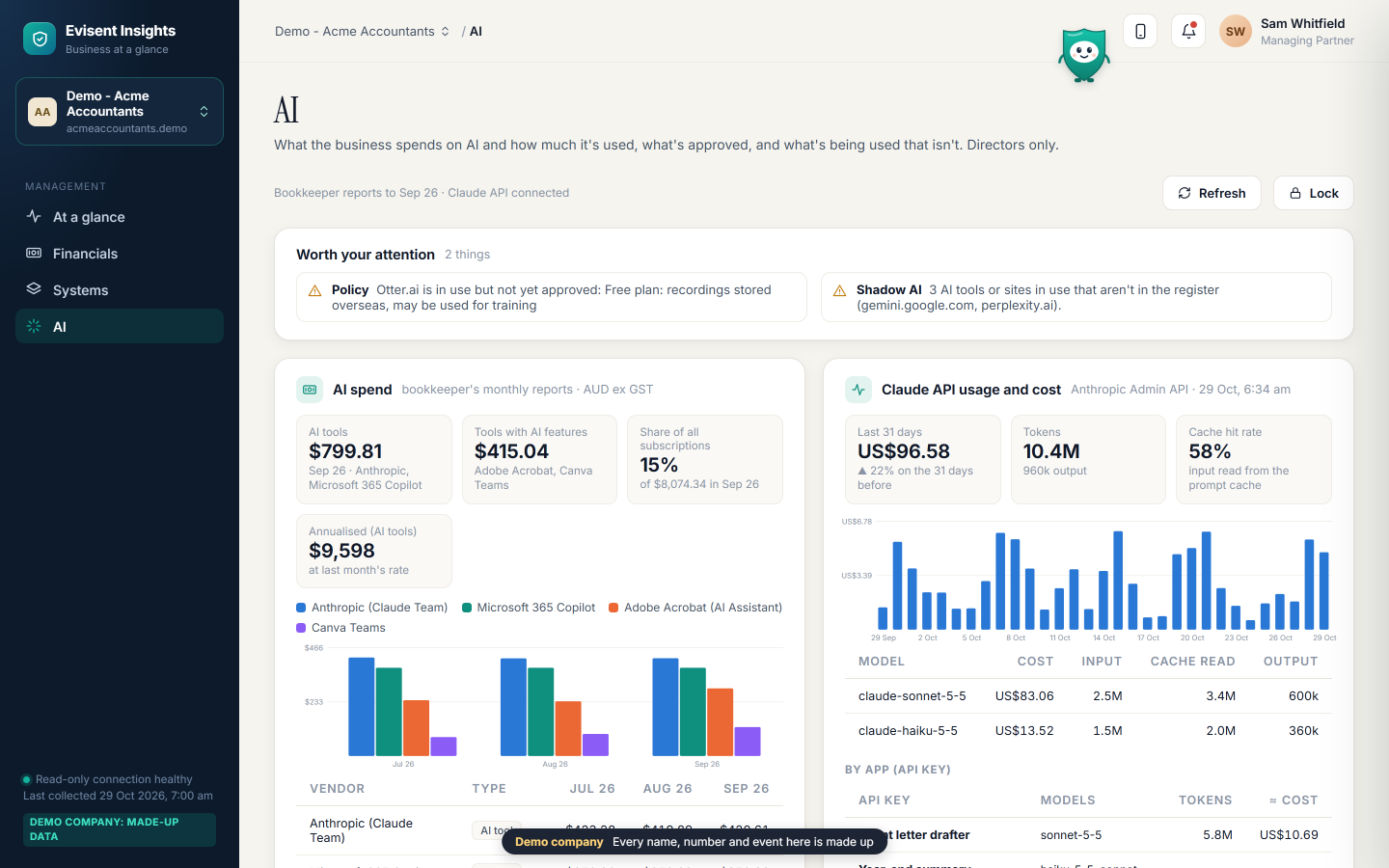This screenshot has width=1389, height=868.
Task: Select the AI sidebar item
Action: point(120,326)
